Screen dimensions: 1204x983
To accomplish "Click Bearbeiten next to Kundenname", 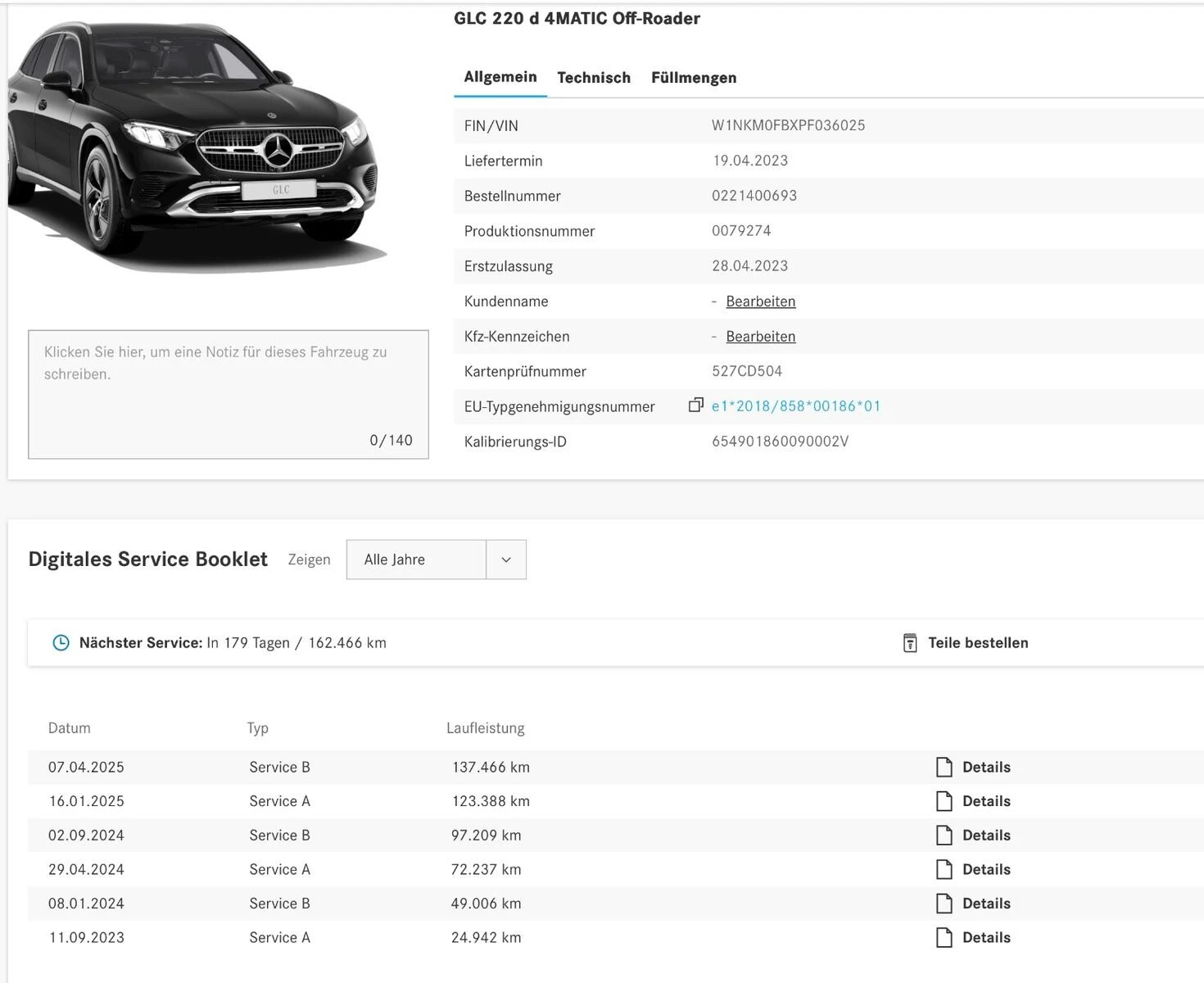I will point(760,301).
